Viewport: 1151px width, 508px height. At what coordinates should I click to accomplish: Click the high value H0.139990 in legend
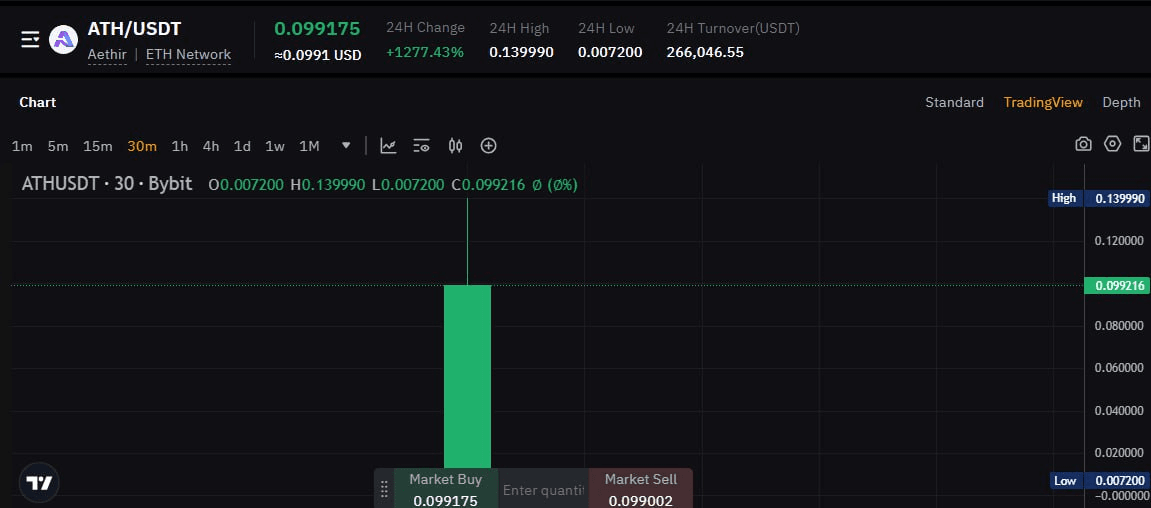click(327, 185)
